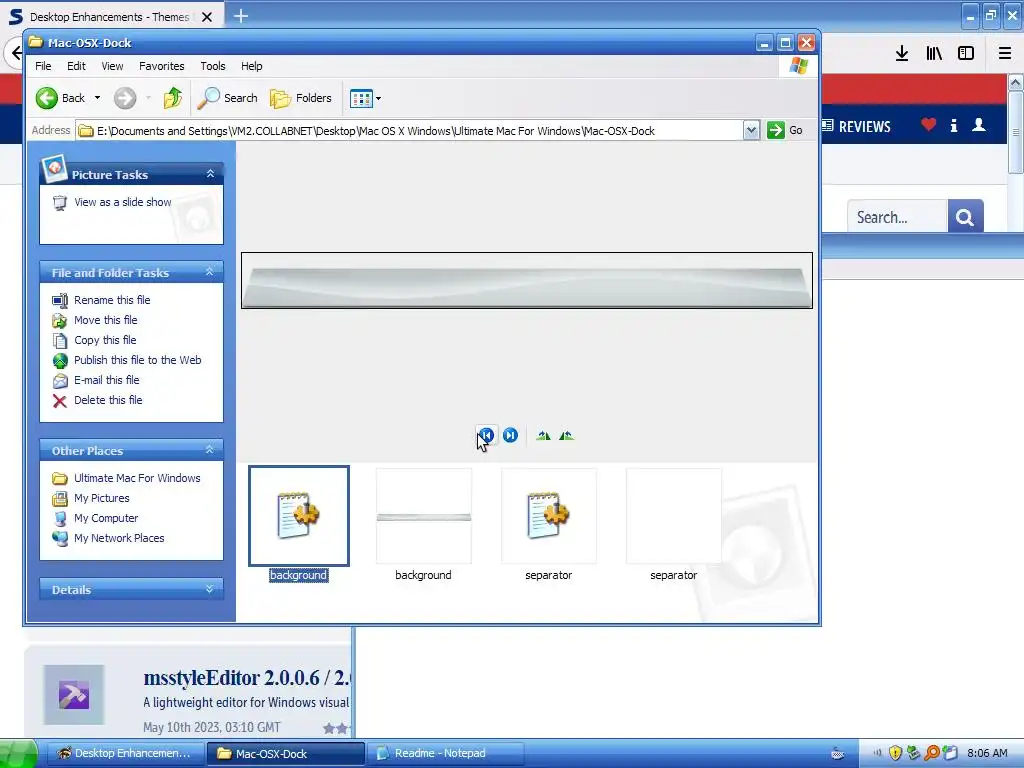This screenshot has height=768, width=1024.
Task: Click Move this file
Action: pyautogui.click(x=105, y=320)
